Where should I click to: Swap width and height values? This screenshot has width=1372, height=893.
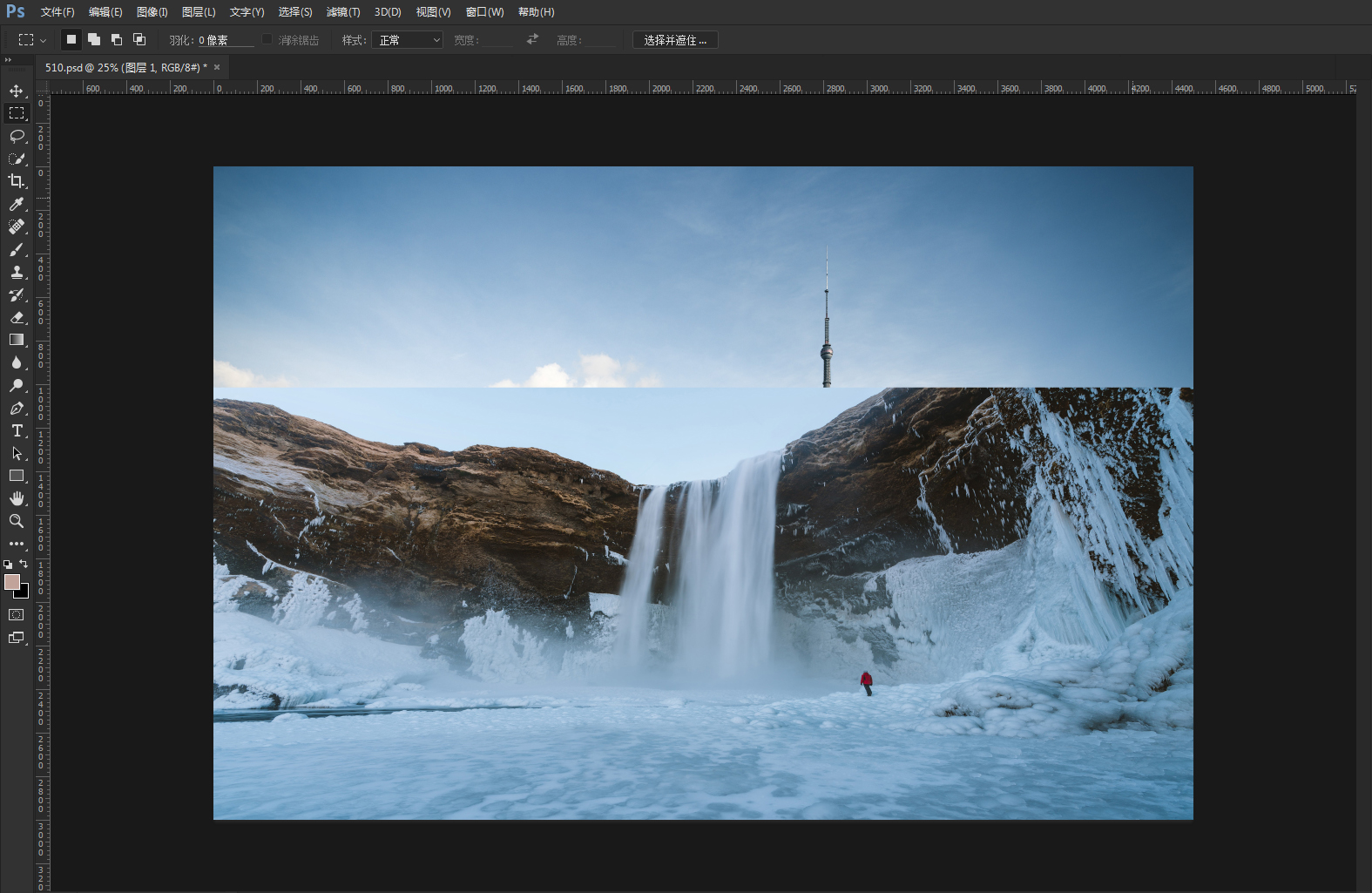532,39
